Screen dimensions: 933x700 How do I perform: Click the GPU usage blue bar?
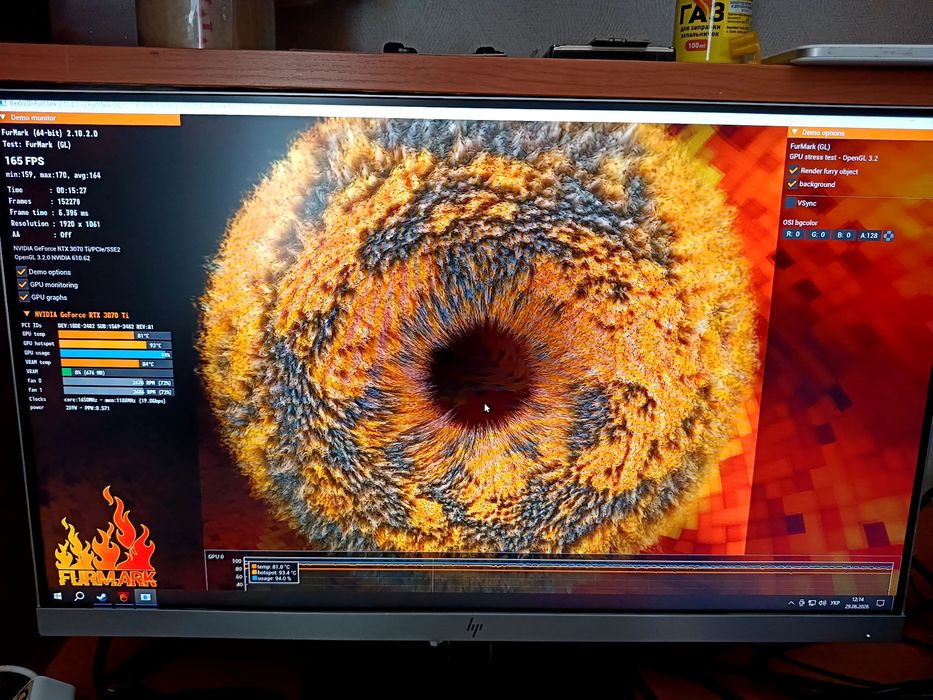(116, 354)
